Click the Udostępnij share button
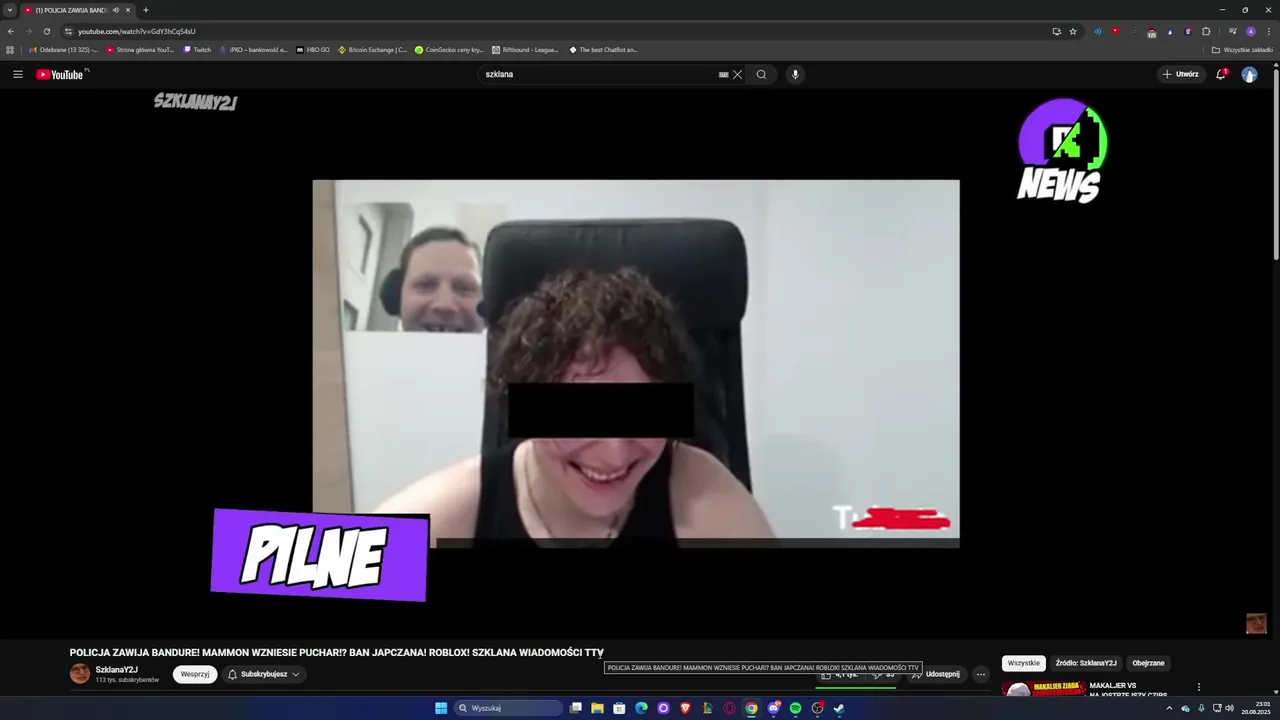 (936, 674)
